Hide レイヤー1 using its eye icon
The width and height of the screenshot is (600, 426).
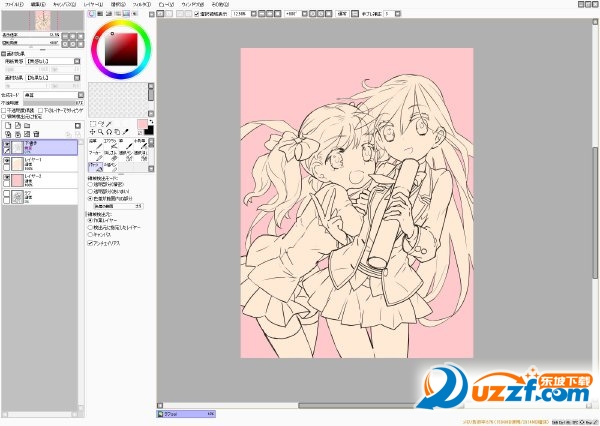tap(7, 161)
